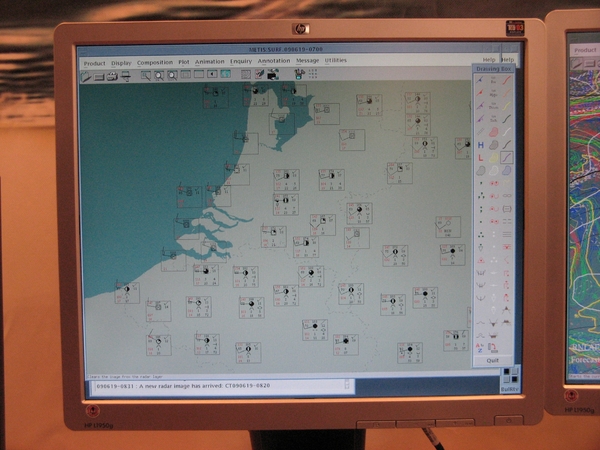Open the Product menu

[95, 62]
